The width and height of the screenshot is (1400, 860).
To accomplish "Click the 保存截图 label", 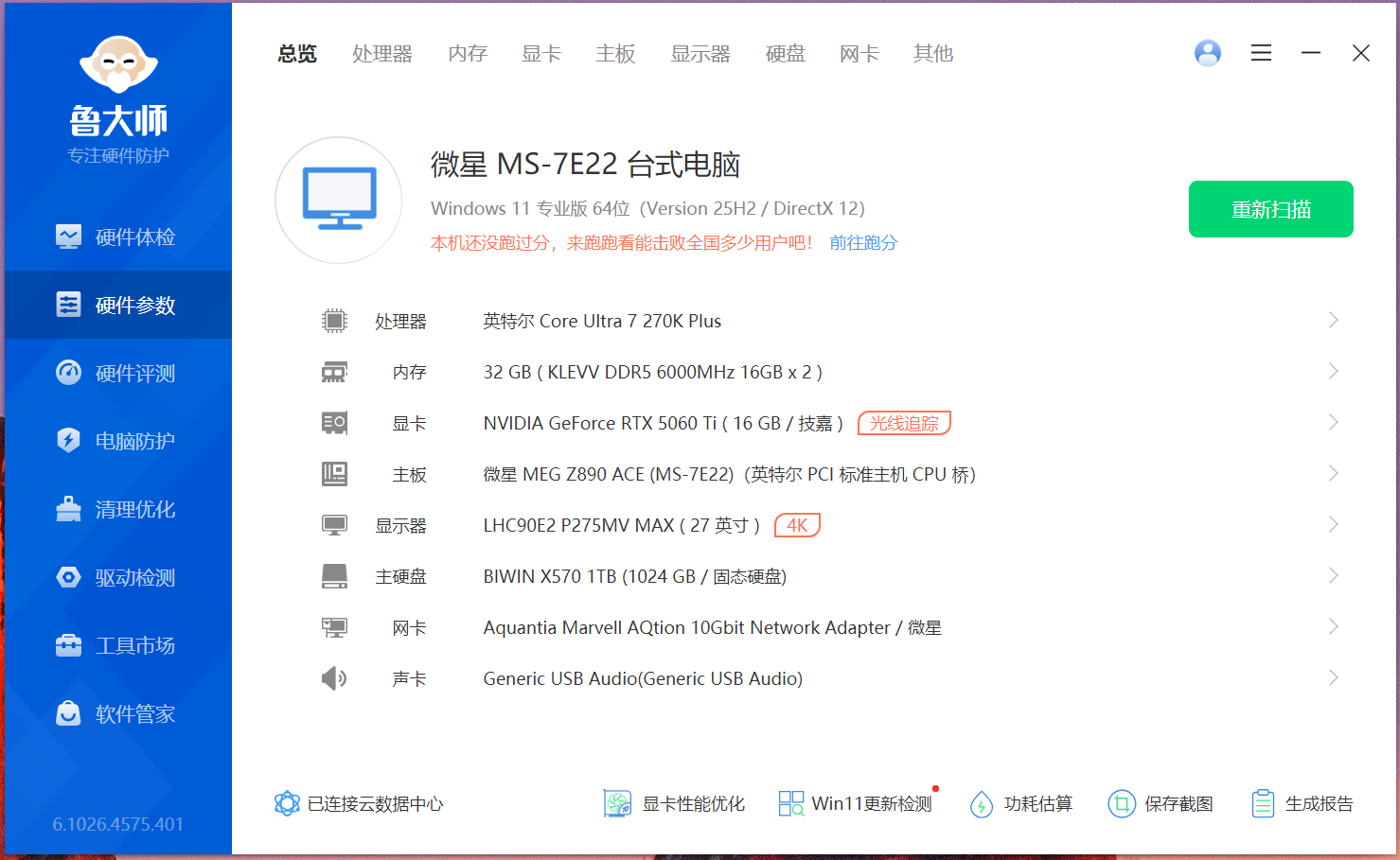I will tap(1178, 804).
